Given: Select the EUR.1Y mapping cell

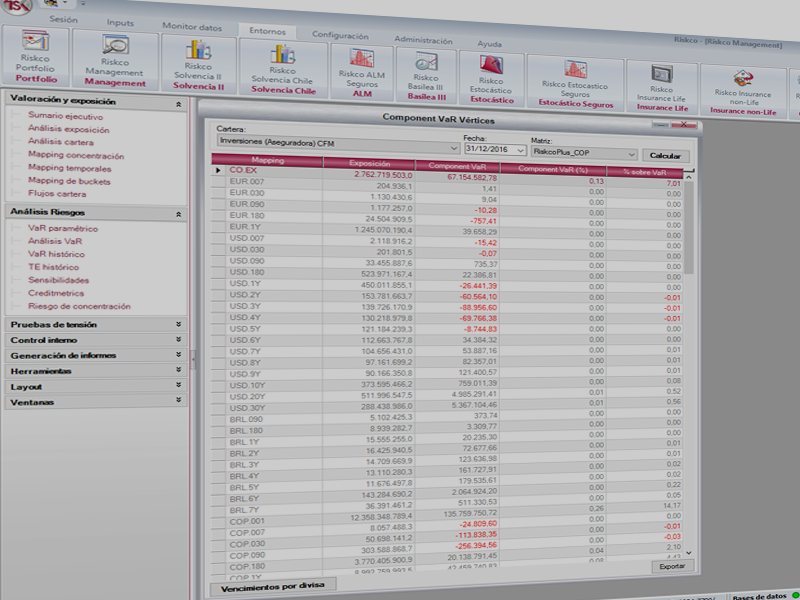Looking at the screenshot, I should point(274,227).
